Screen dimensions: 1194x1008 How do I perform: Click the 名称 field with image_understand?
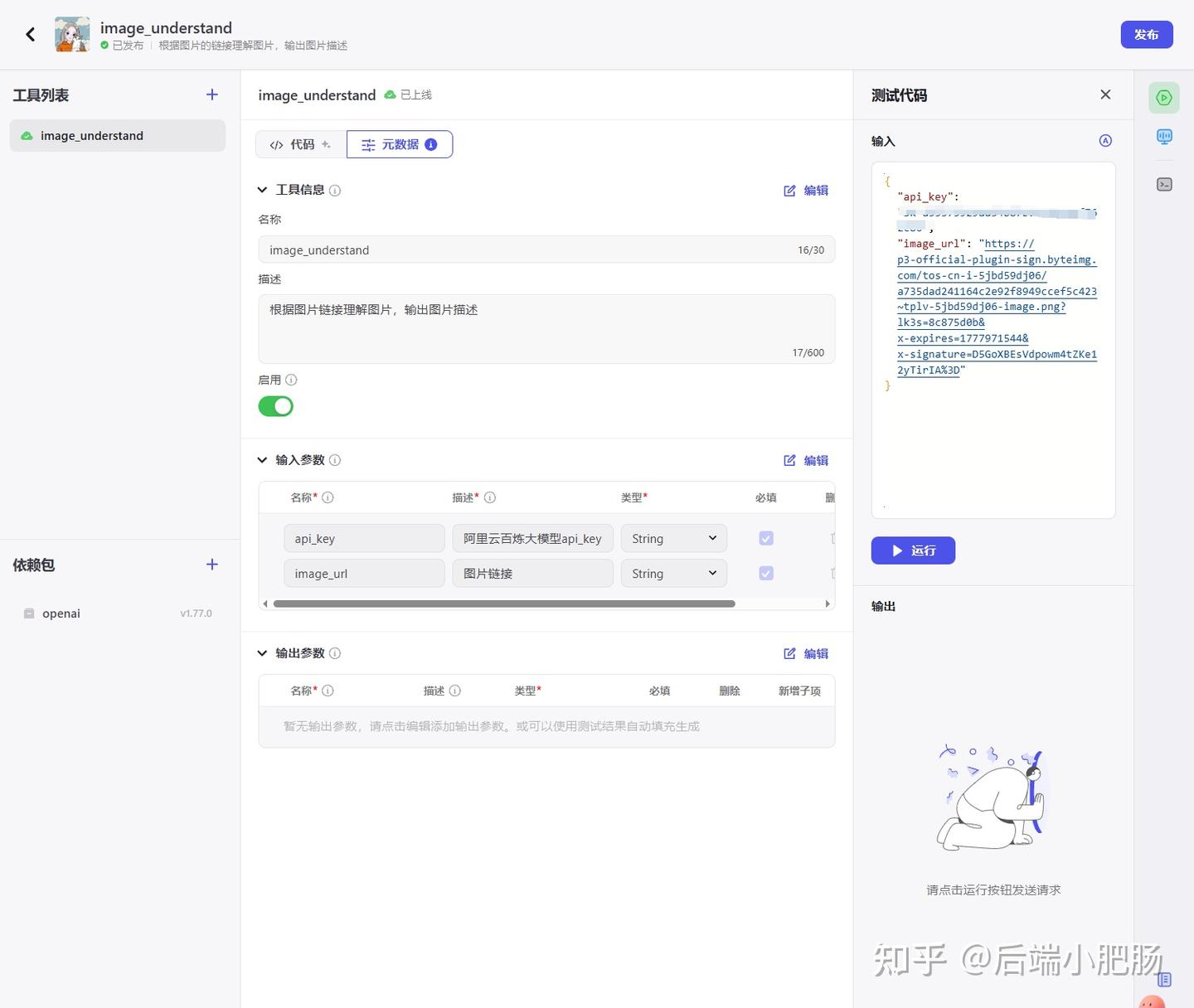546,250
